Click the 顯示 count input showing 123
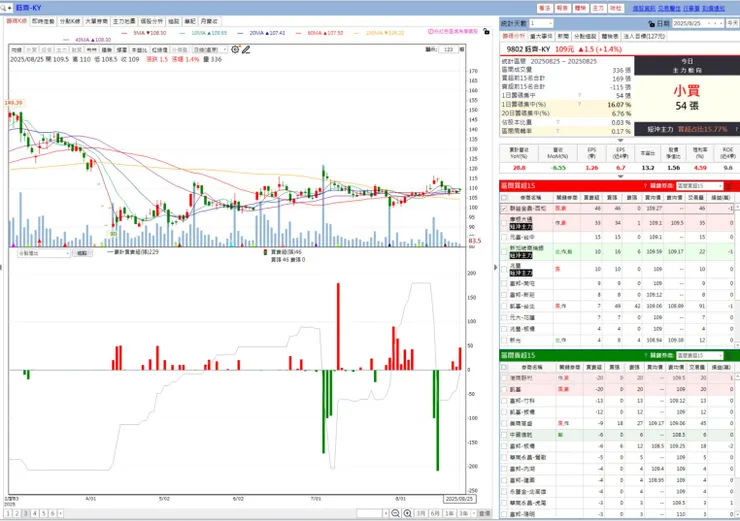The image size is (740, 521). 448,49
